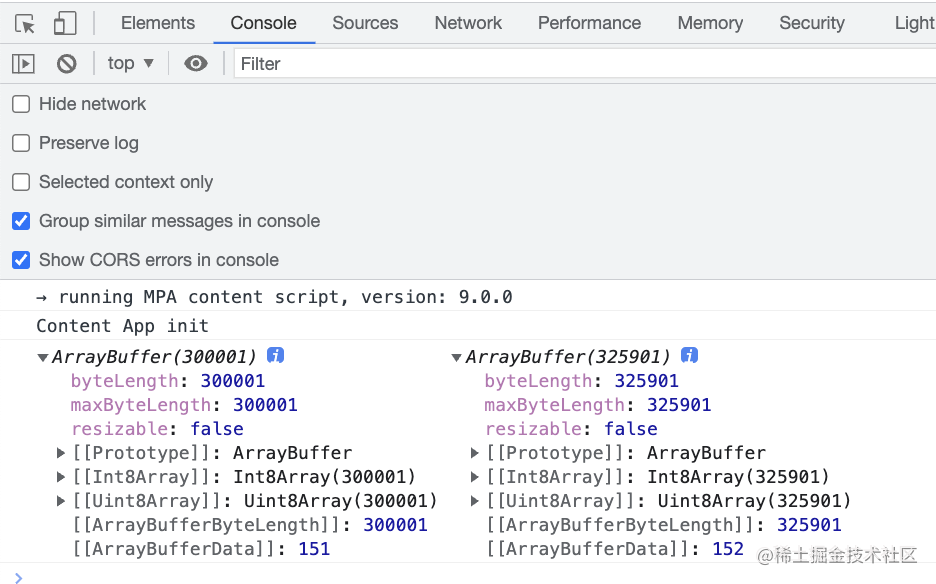Click into the console Filter field

(580, 64)
